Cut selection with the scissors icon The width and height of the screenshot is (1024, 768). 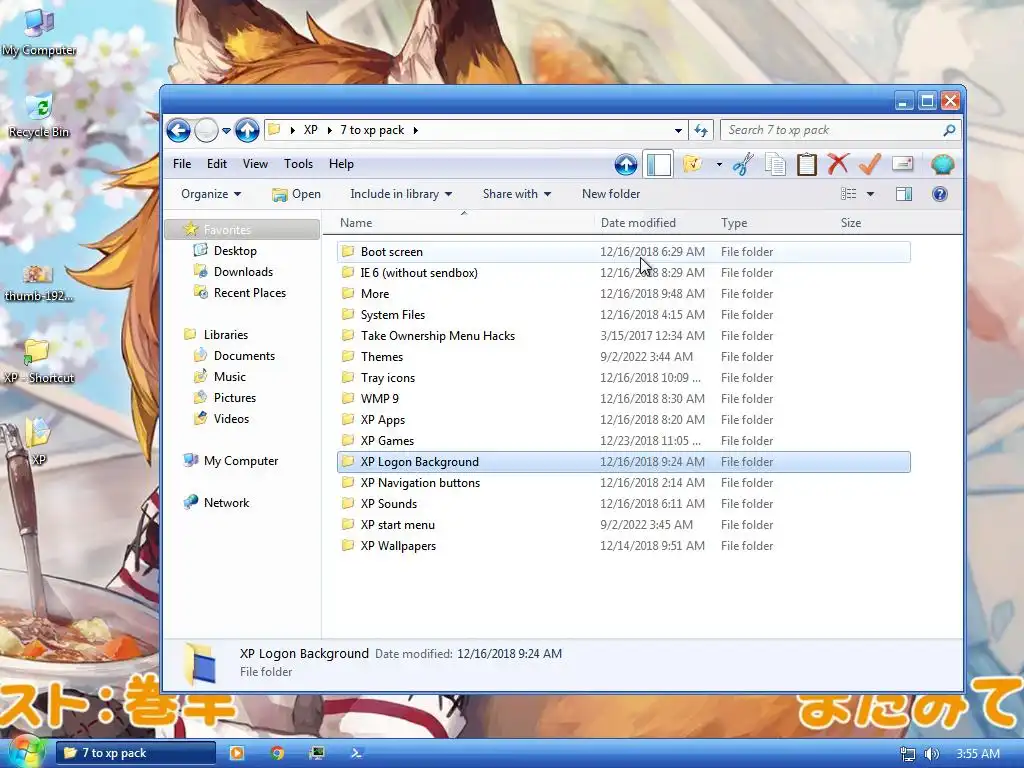point(743,164)
